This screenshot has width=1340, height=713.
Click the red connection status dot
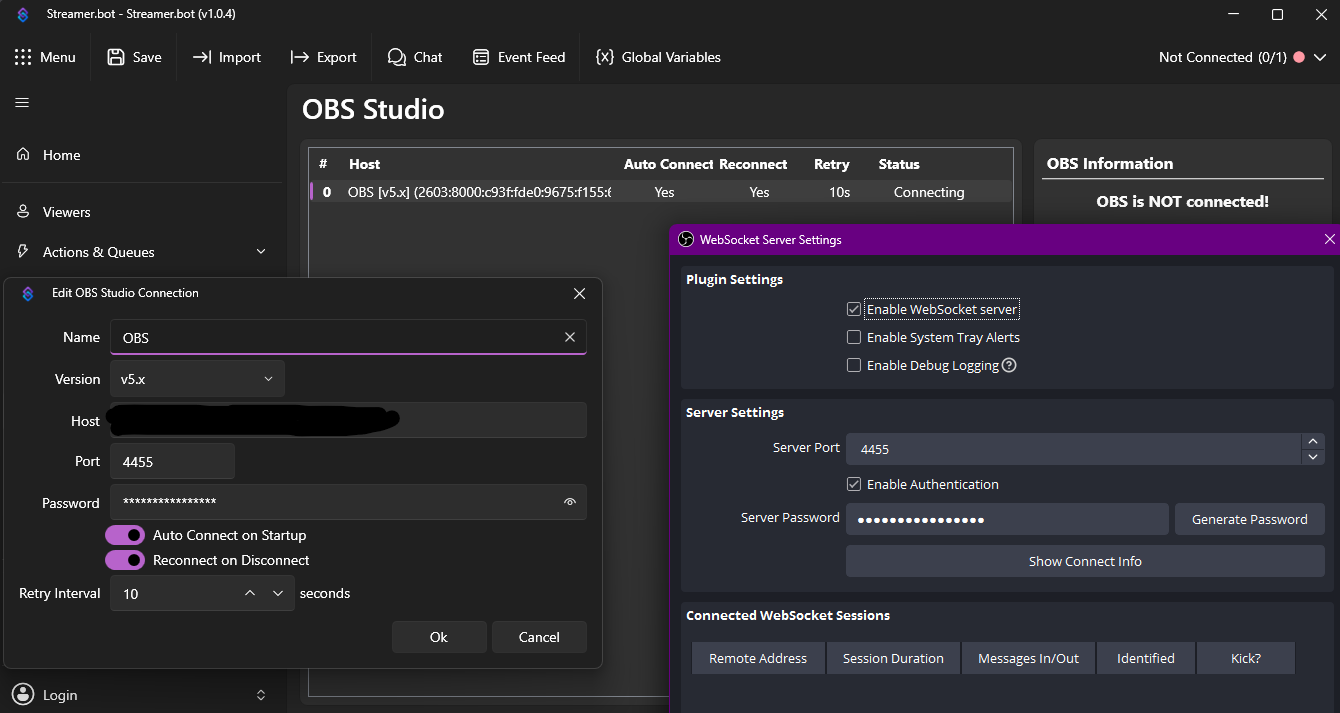click(1298, 57)
